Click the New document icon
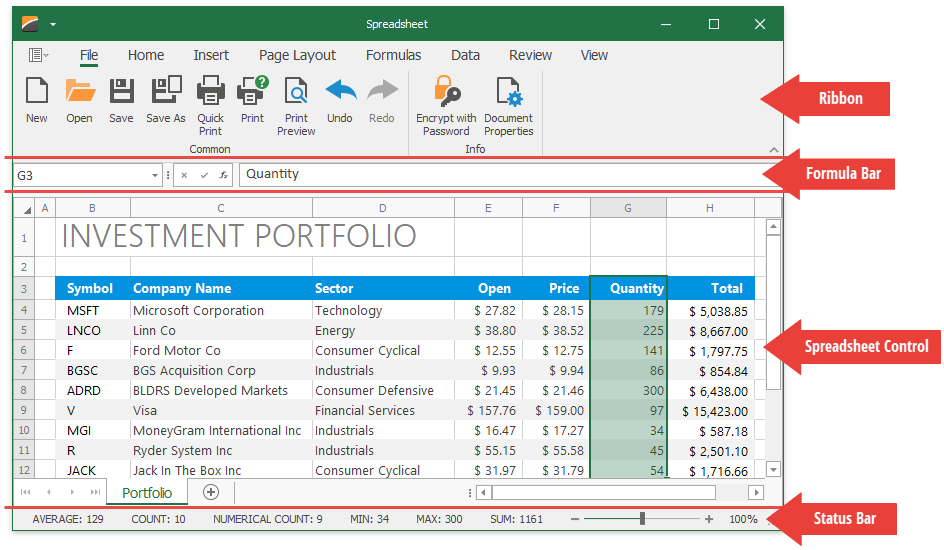 37,92
